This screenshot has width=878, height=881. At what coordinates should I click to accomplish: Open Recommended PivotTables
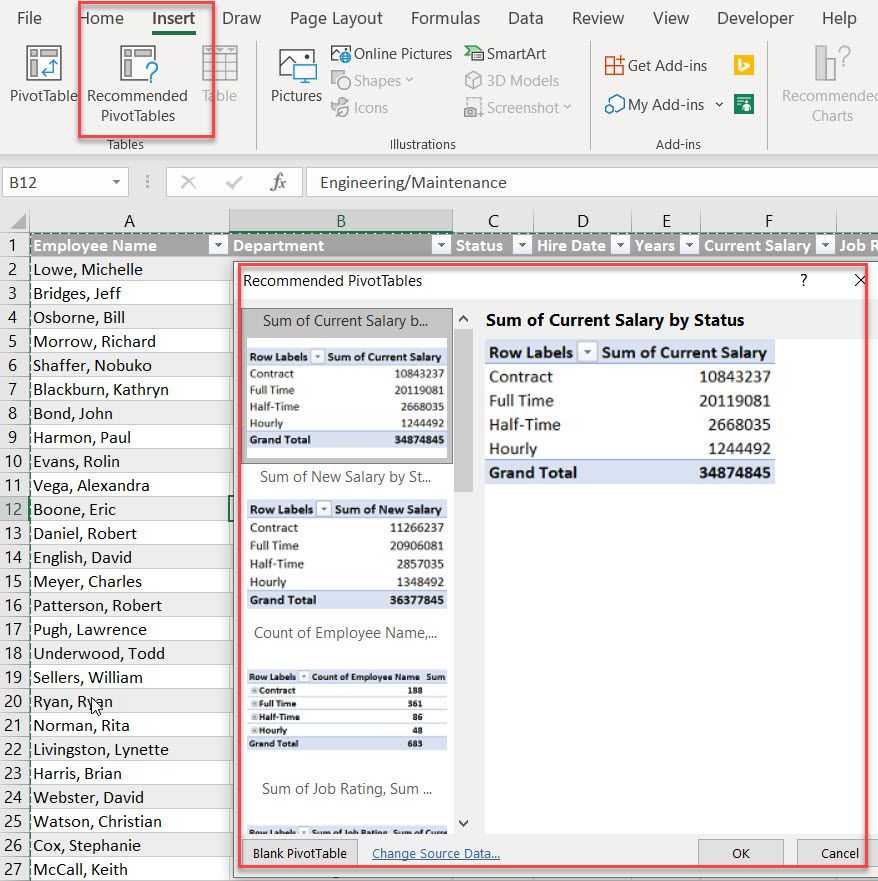tap(138, 84)
